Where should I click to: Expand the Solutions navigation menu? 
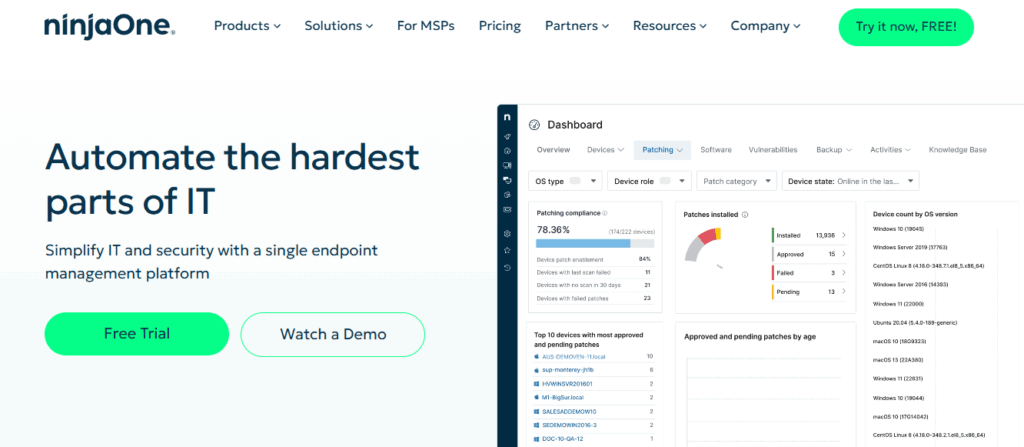click(x=338, y=26)
